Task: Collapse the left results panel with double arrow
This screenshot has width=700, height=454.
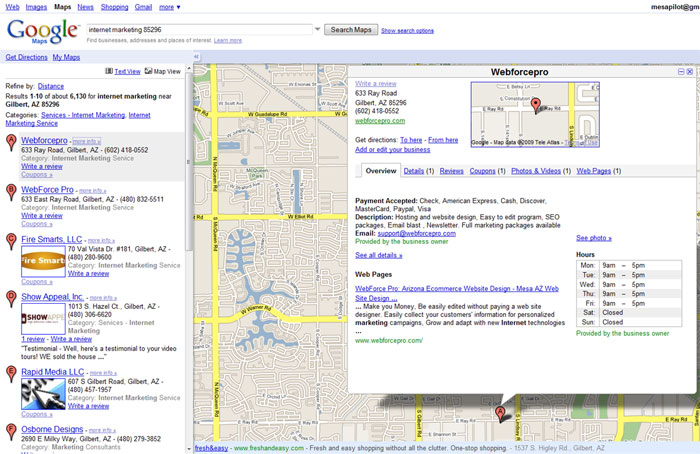Action: 196,57
